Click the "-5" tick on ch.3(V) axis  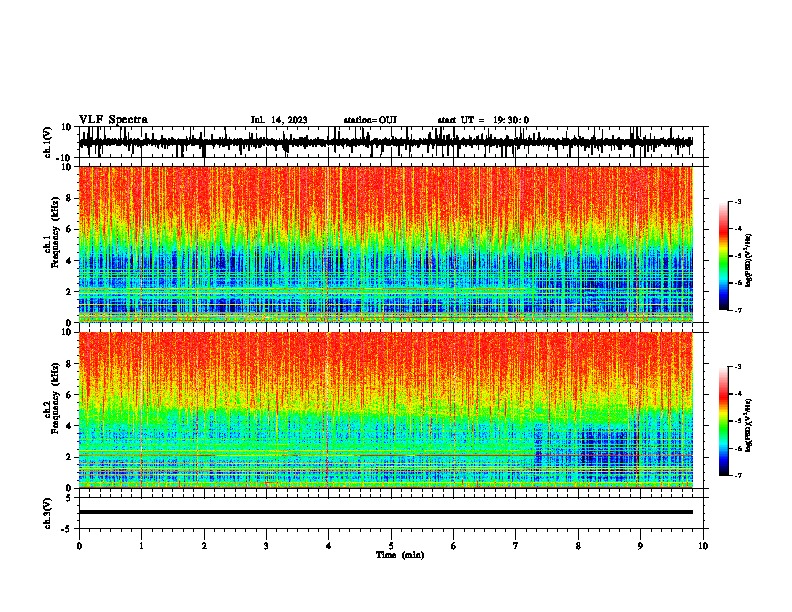pyautogui.click(x=67, y=529)
